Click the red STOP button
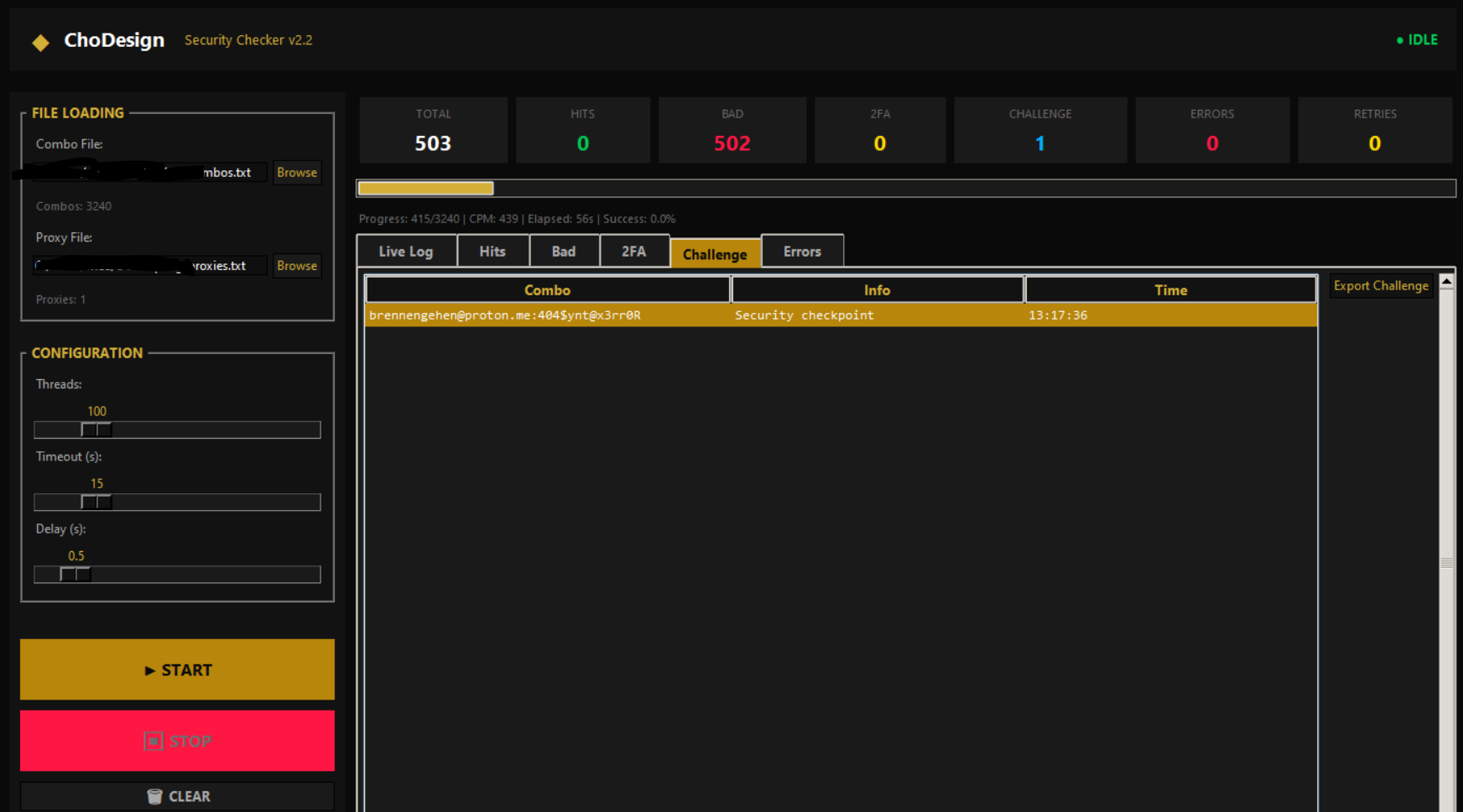Image resolution: width=1463 pixels, height=812 pixels. coord(177,741)
